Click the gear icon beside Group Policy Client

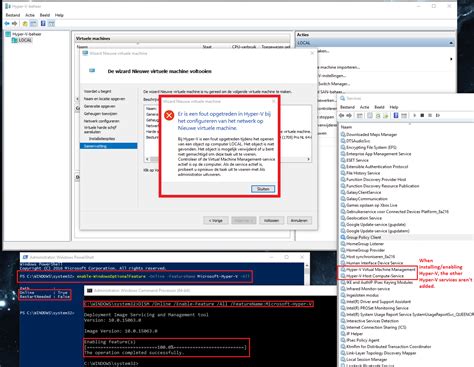[x=343, y=237]
